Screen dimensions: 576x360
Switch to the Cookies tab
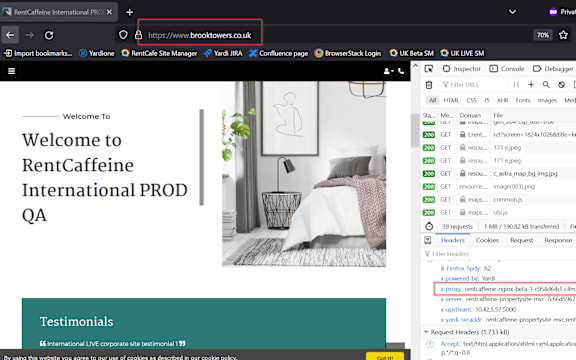[x=487, y=240]
